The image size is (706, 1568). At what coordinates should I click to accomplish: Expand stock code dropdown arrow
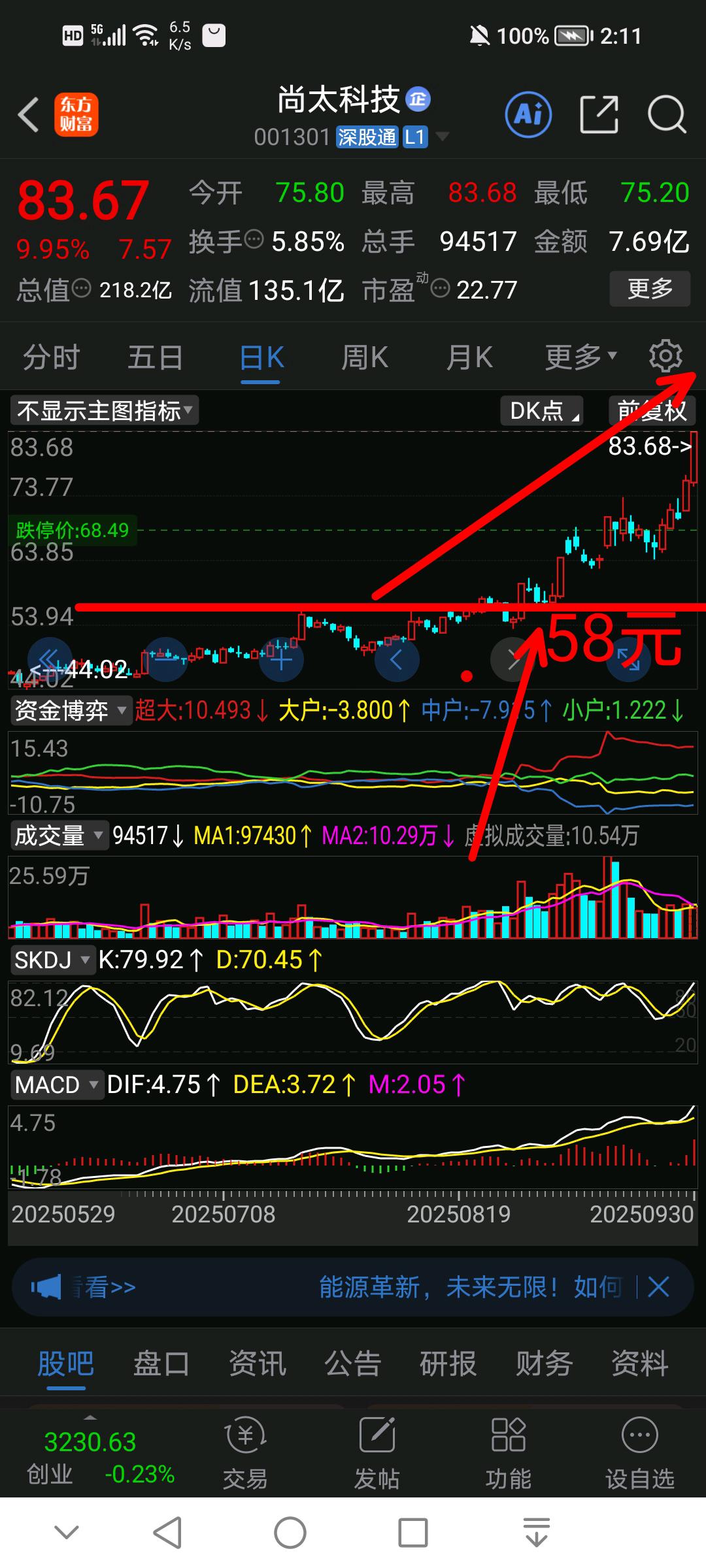click(x=442, y=137)
